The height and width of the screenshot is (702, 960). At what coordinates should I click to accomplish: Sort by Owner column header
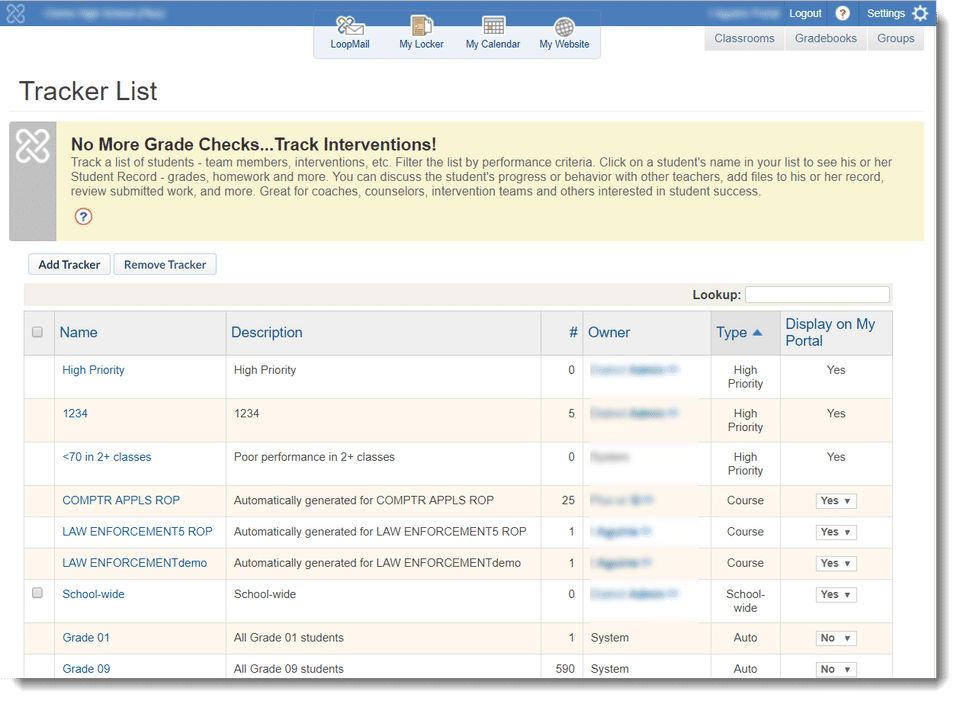click(609, 333)
